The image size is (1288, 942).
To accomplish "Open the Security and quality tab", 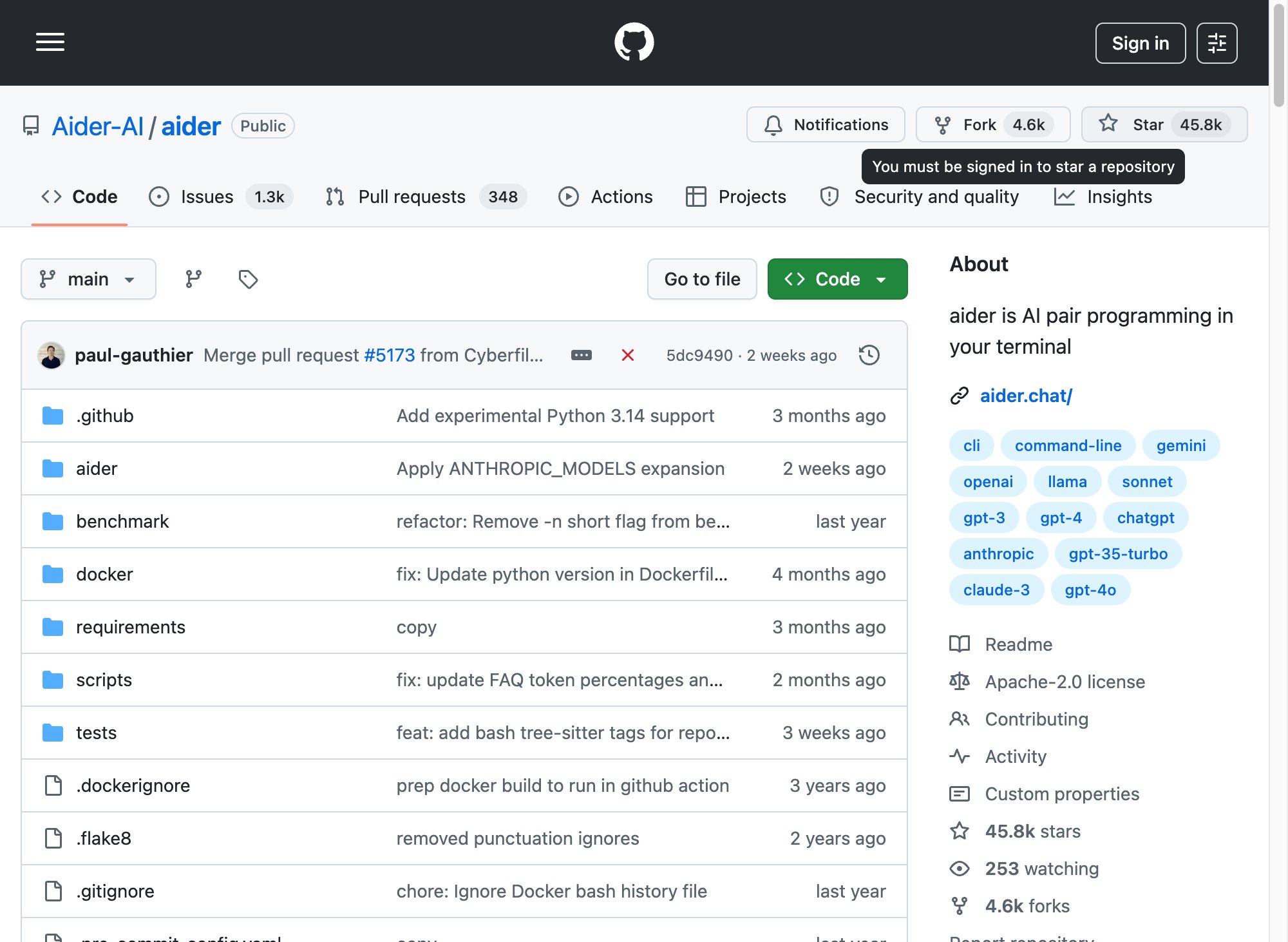I will pos(919,197).
